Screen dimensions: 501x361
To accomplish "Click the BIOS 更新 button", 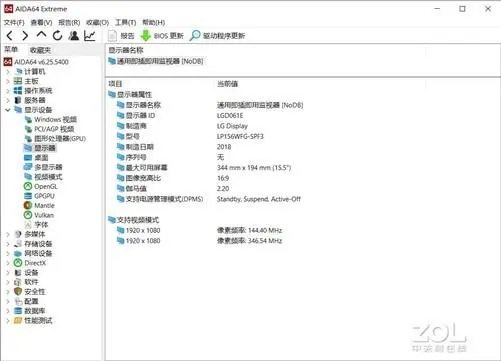I will coord(162,36).
